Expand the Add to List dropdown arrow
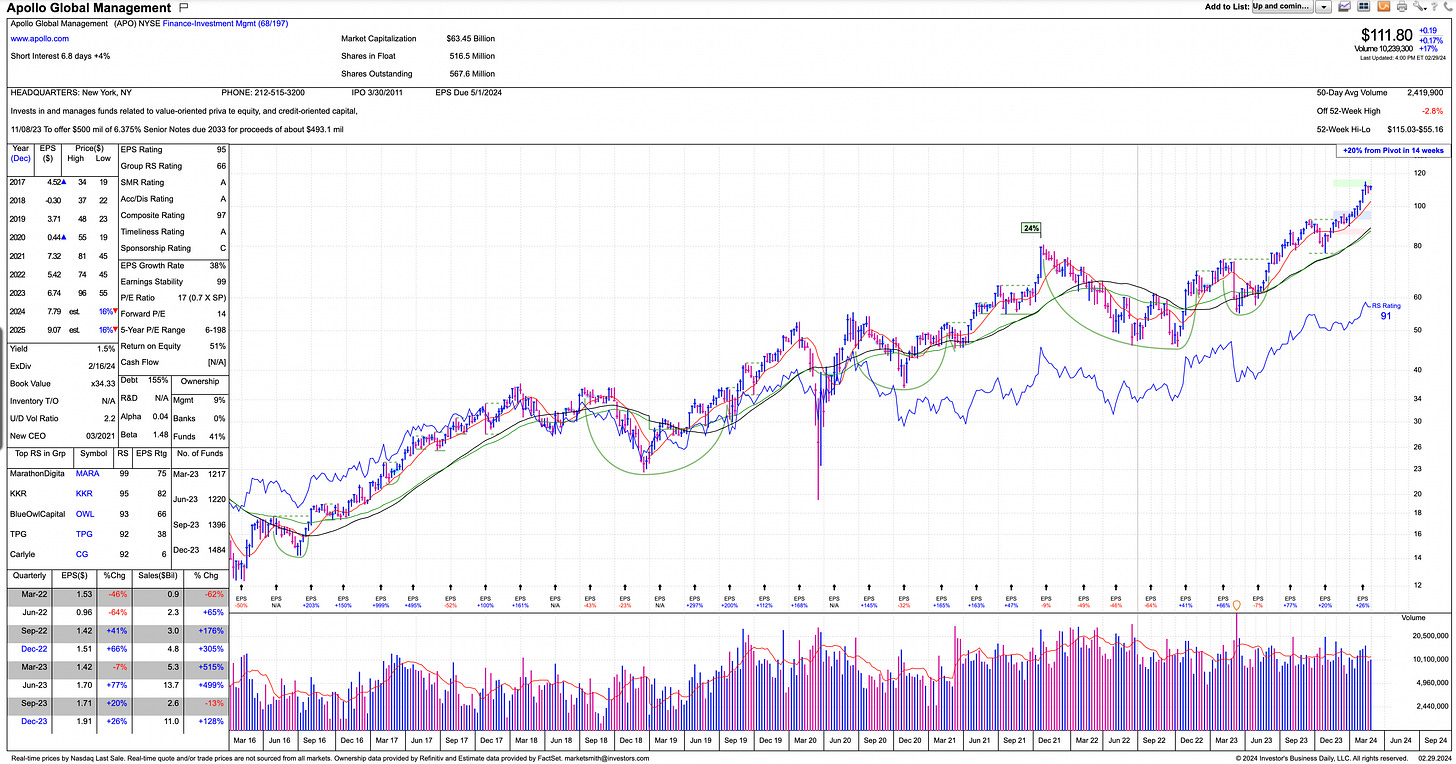 (1323, 6)
